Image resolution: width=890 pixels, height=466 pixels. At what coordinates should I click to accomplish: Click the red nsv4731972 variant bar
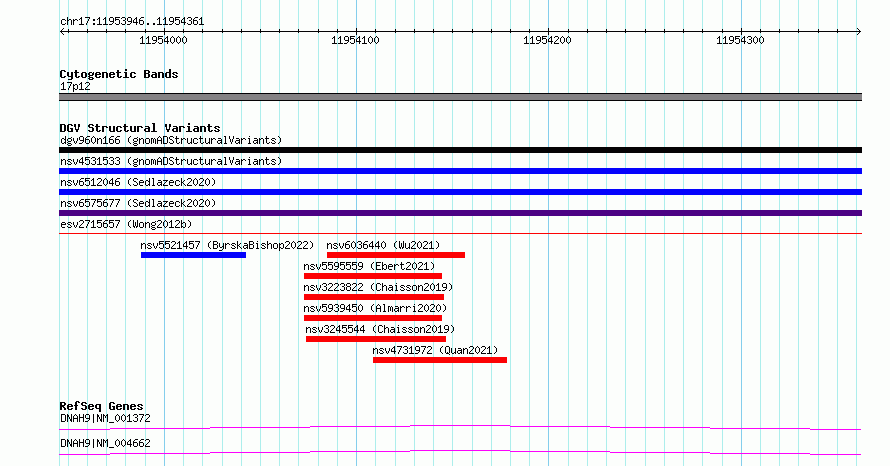click(x=440, y=360)
